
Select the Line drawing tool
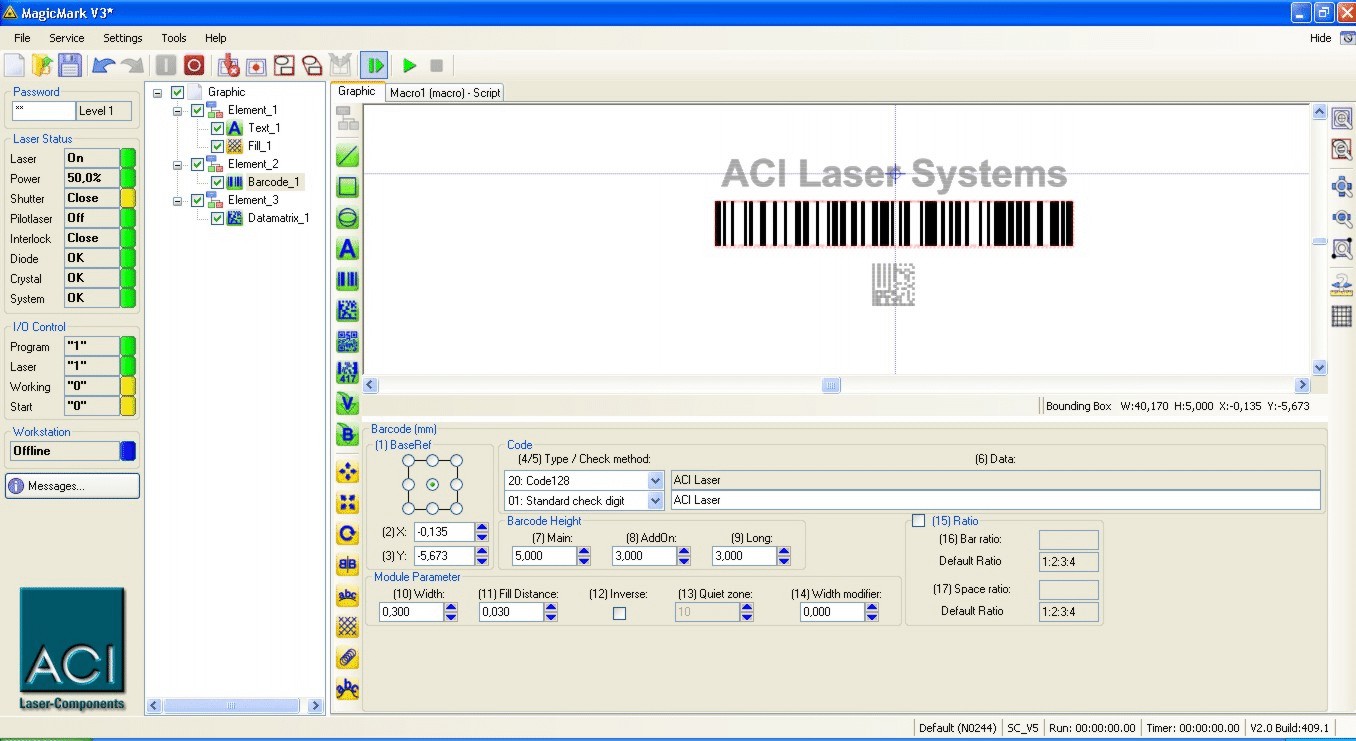[x=347, y=156]
